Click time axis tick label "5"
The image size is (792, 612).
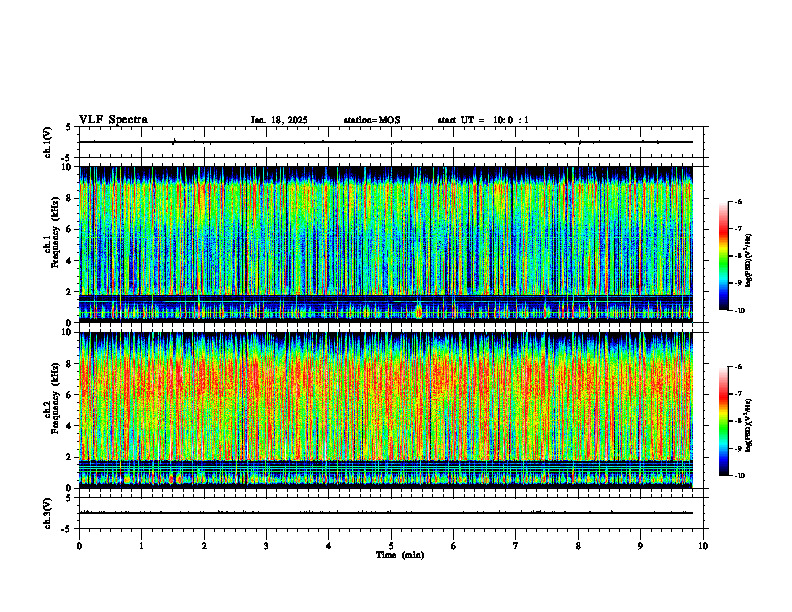pos(391,546)
